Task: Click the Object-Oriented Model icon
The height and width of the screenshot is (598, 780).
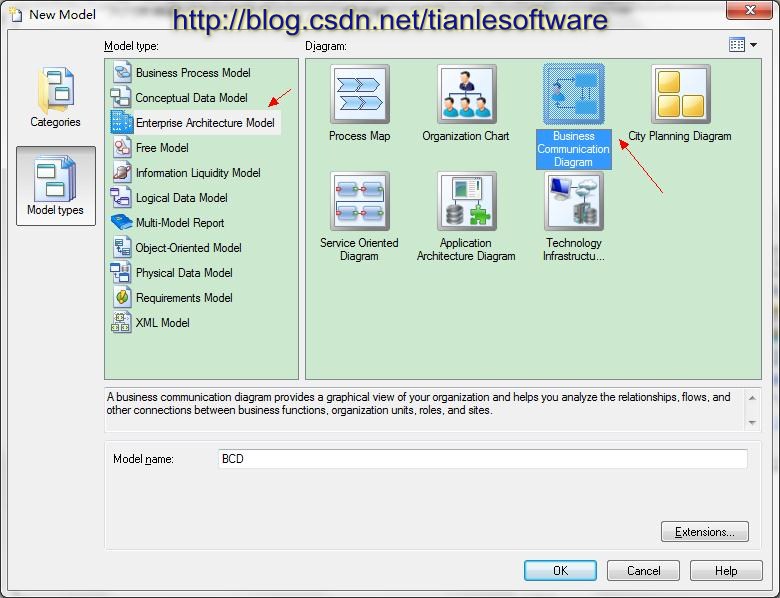Action: [x=121, y=247]
